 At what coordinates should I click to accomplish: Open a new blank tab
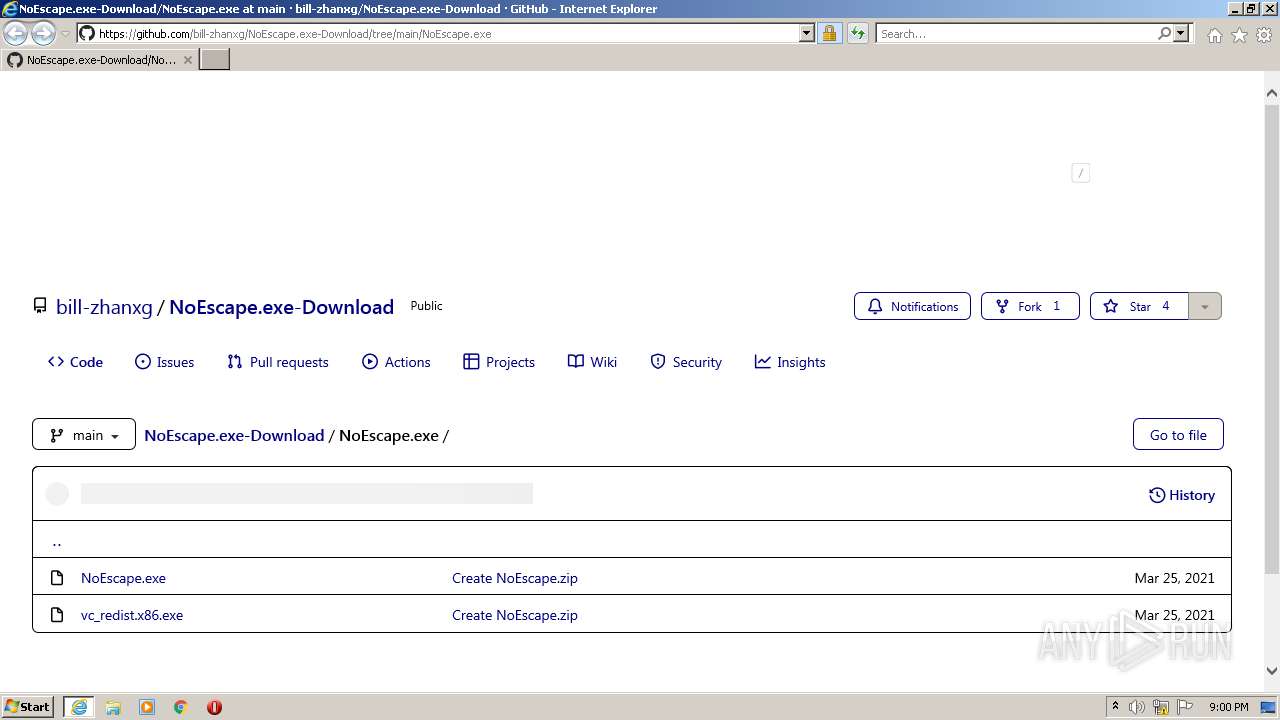tap(215, 59)
